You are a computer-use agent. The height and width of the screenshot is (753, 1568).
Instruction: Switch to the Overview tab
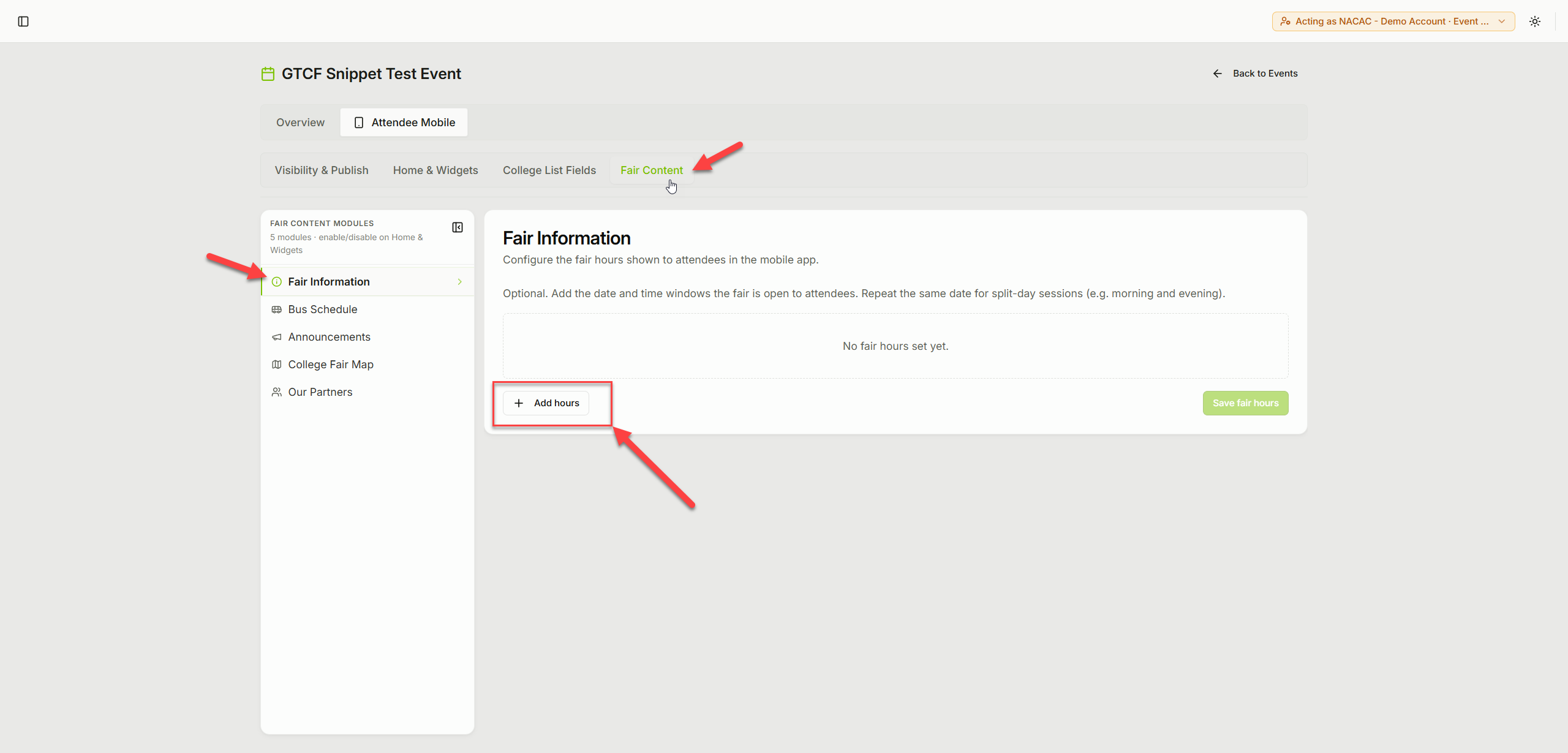coord(300,123)
